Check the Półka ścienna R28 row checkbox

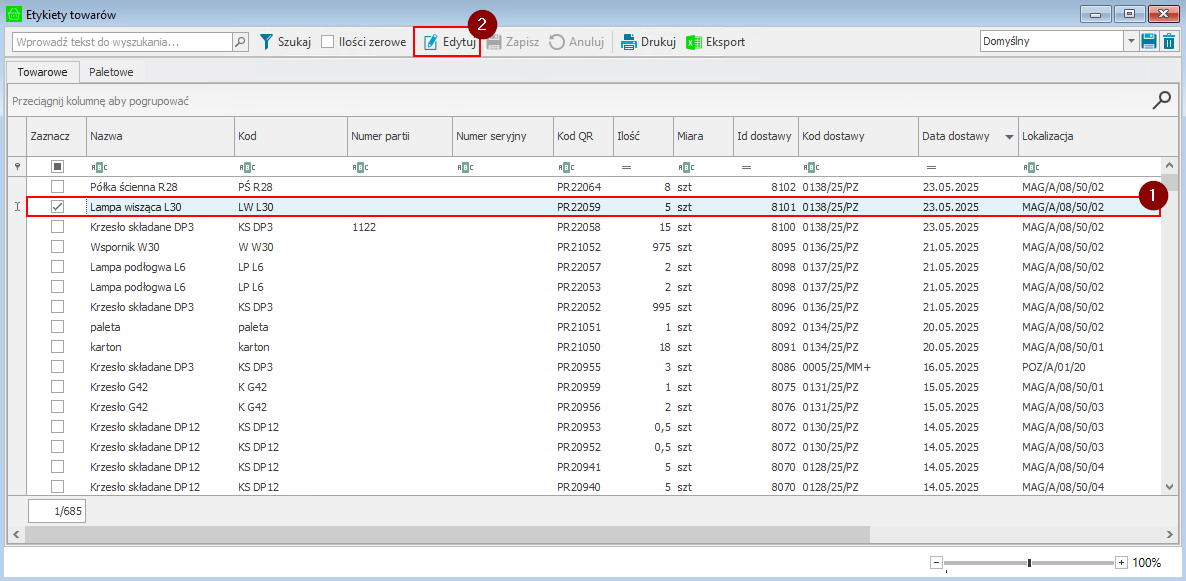tap(58, 187)
